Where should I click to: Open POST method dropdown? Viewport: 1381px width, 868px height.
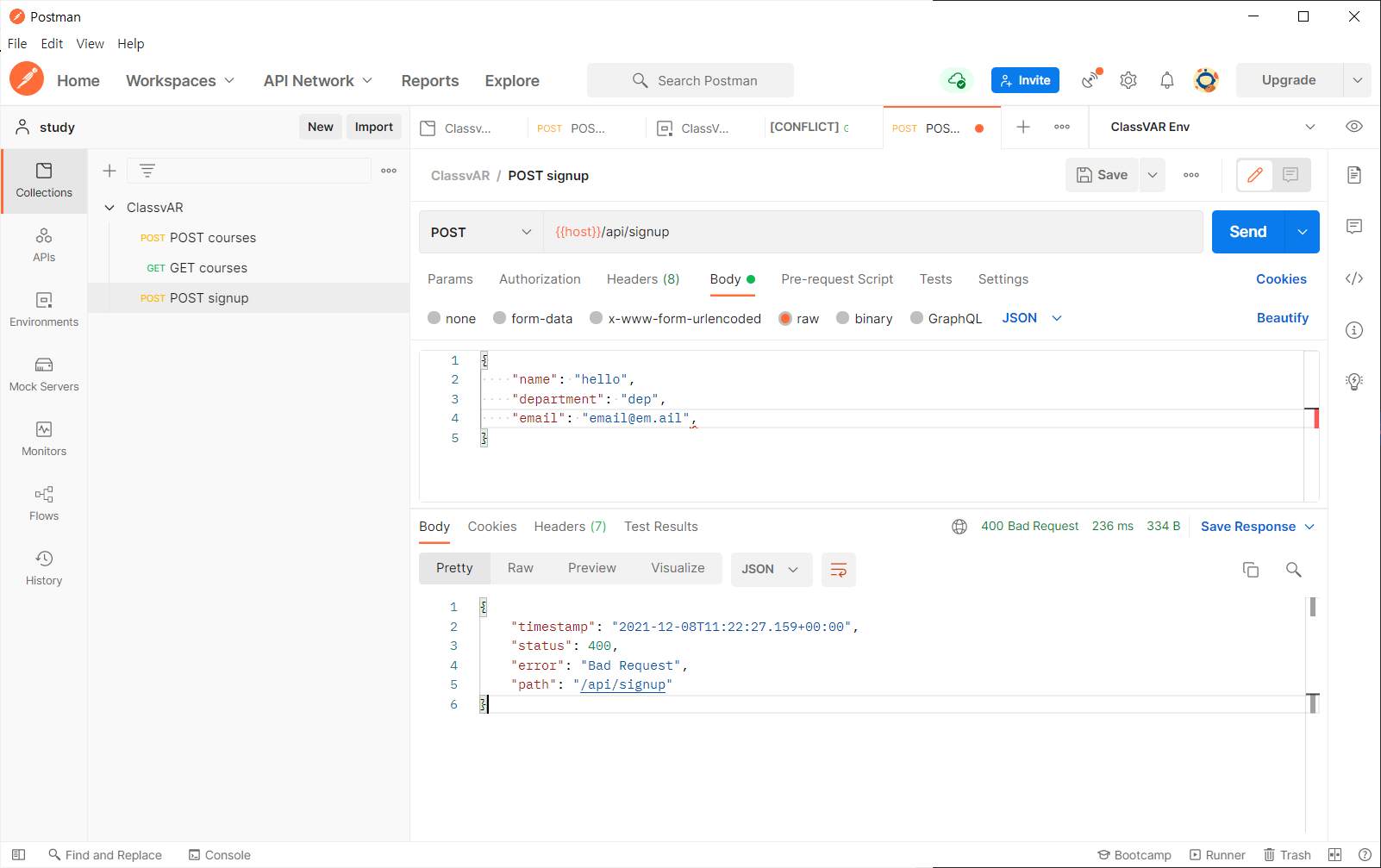[x=481, y=232]
